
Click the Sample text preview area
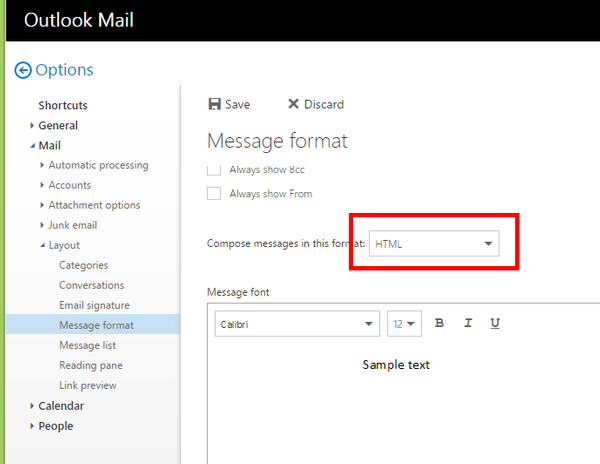pyautogui.click(x=396, y=365)
